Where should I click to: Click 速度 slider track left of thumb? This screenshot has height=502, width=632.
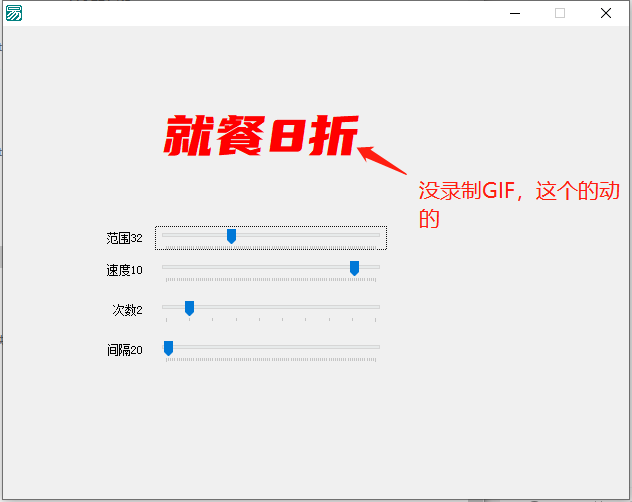point(260,267)
